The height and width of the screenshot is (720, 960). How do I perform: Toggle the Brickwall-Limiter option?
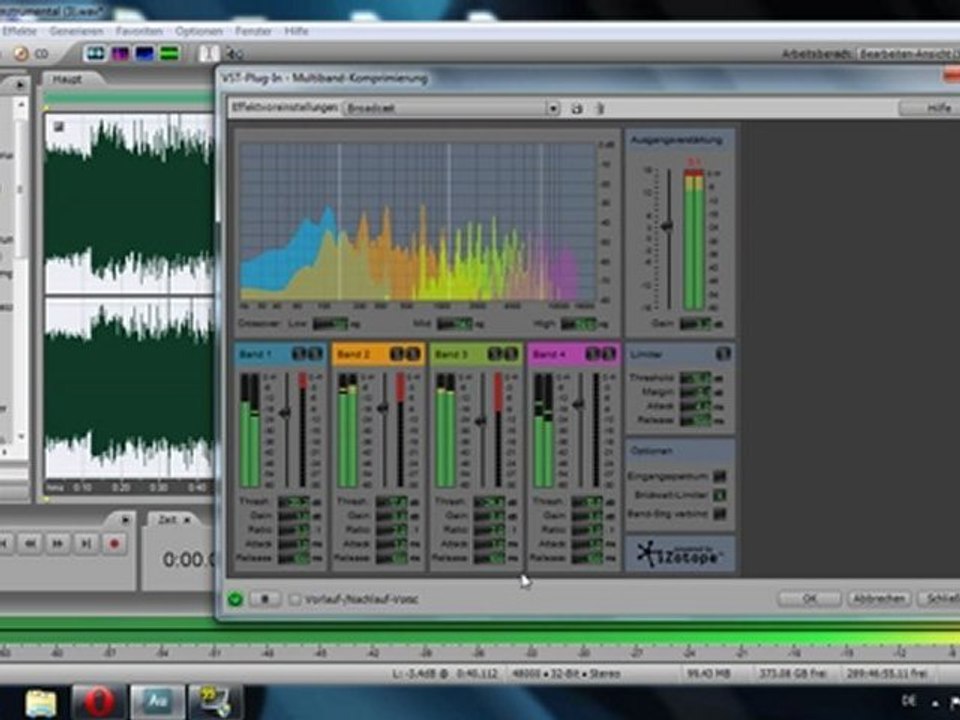[719, 495]
